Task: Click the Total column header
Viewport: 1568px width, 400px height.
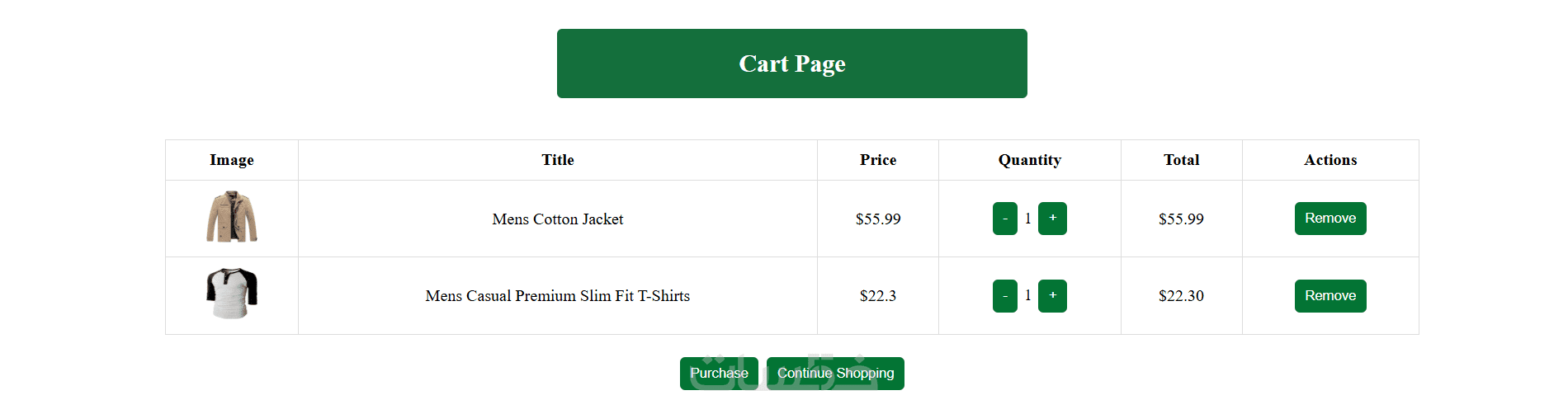Action: (1181, 160)
